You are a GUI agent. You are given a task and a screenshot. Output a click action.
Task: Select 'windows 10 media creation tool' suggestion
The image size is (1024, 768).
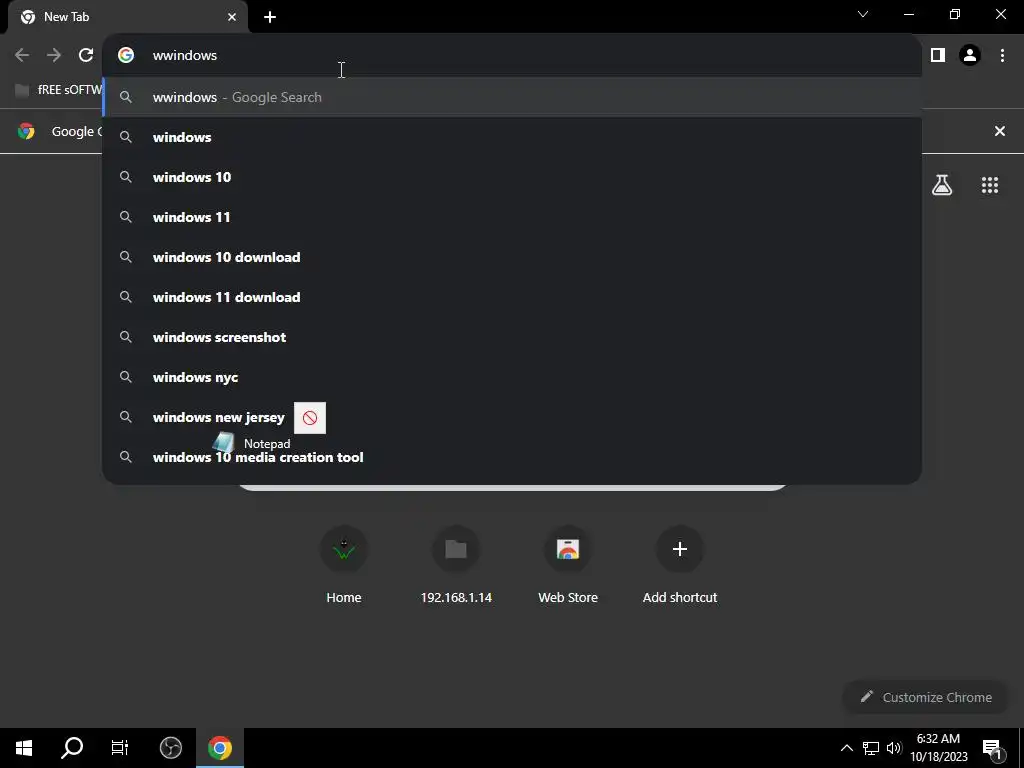tap(512, 457)
